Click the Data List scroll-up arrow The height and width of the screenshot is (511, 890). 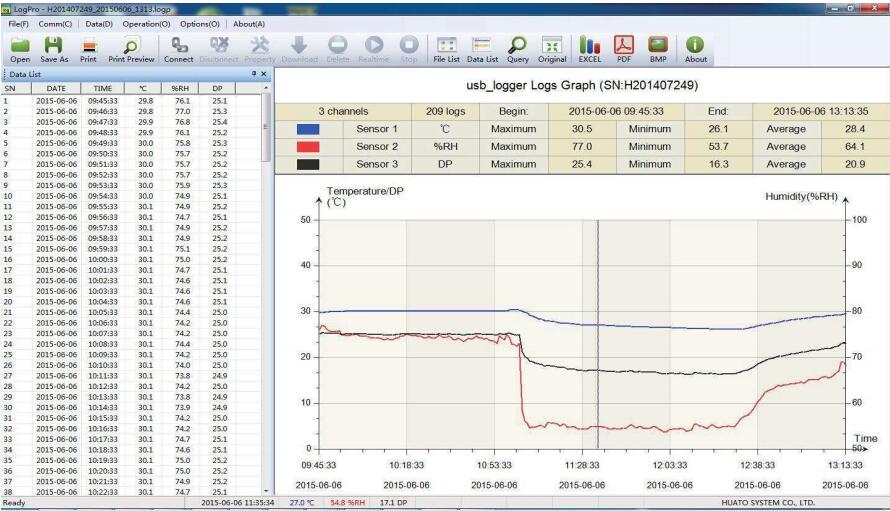point(266,89)
